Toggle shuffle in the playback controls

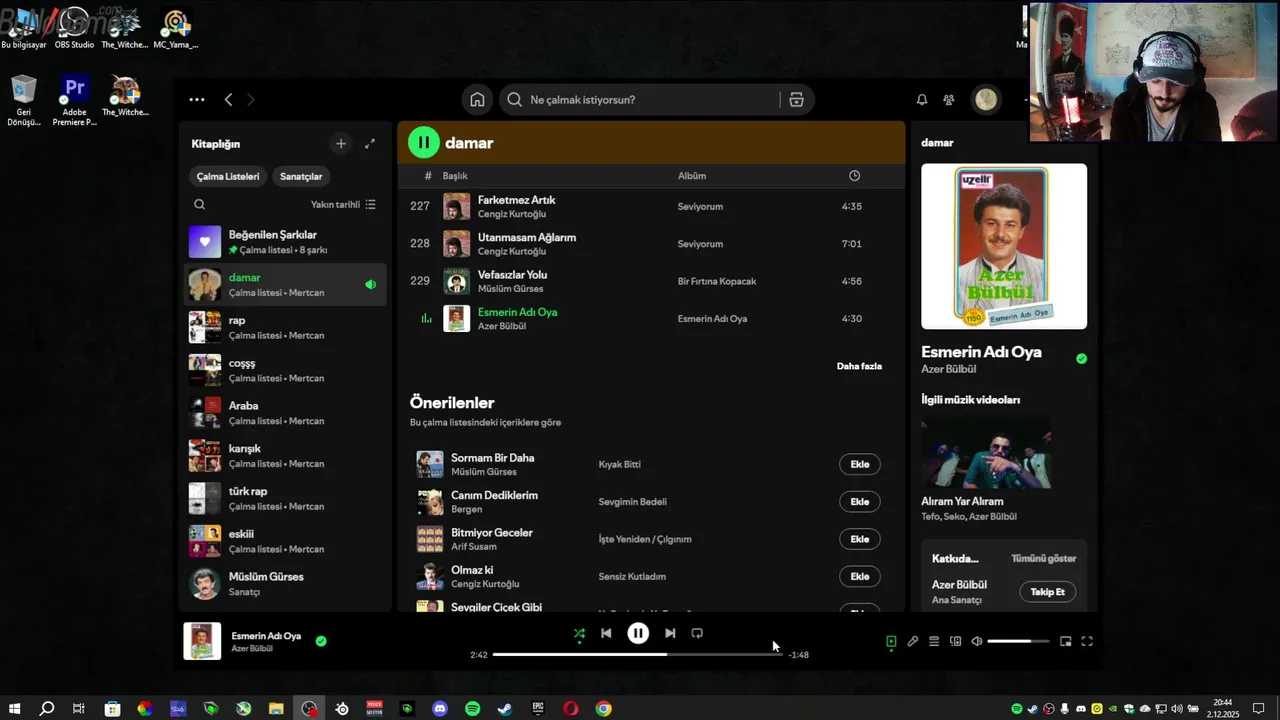579,633
